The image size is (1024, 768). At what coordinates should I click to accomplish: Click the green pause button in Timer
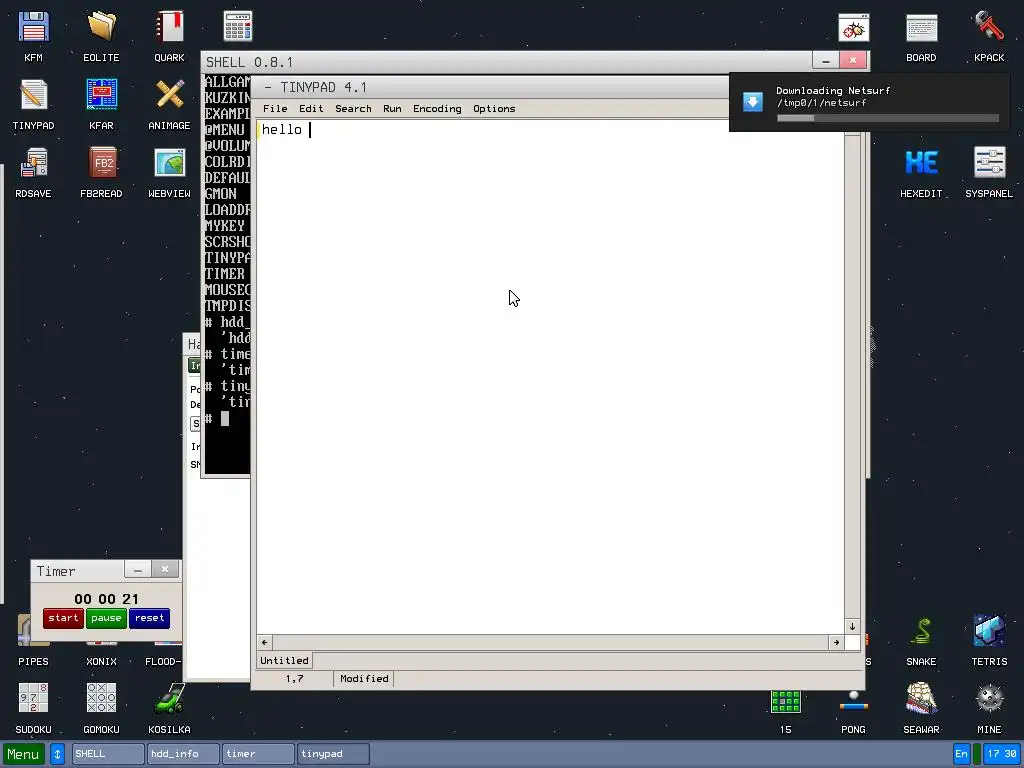pyautogui.click(x=106, y=618)
